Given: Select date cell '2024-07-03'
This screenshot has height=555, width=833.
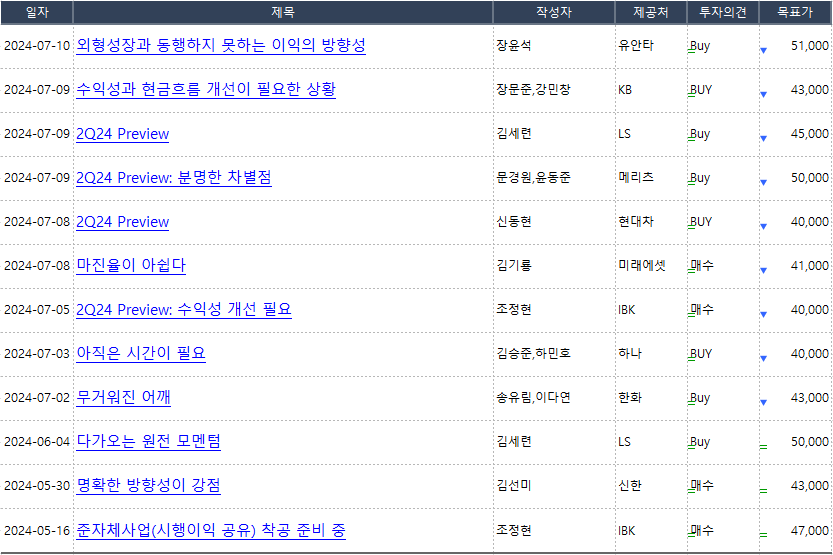Looking at the screenshot, I should 37,354.
